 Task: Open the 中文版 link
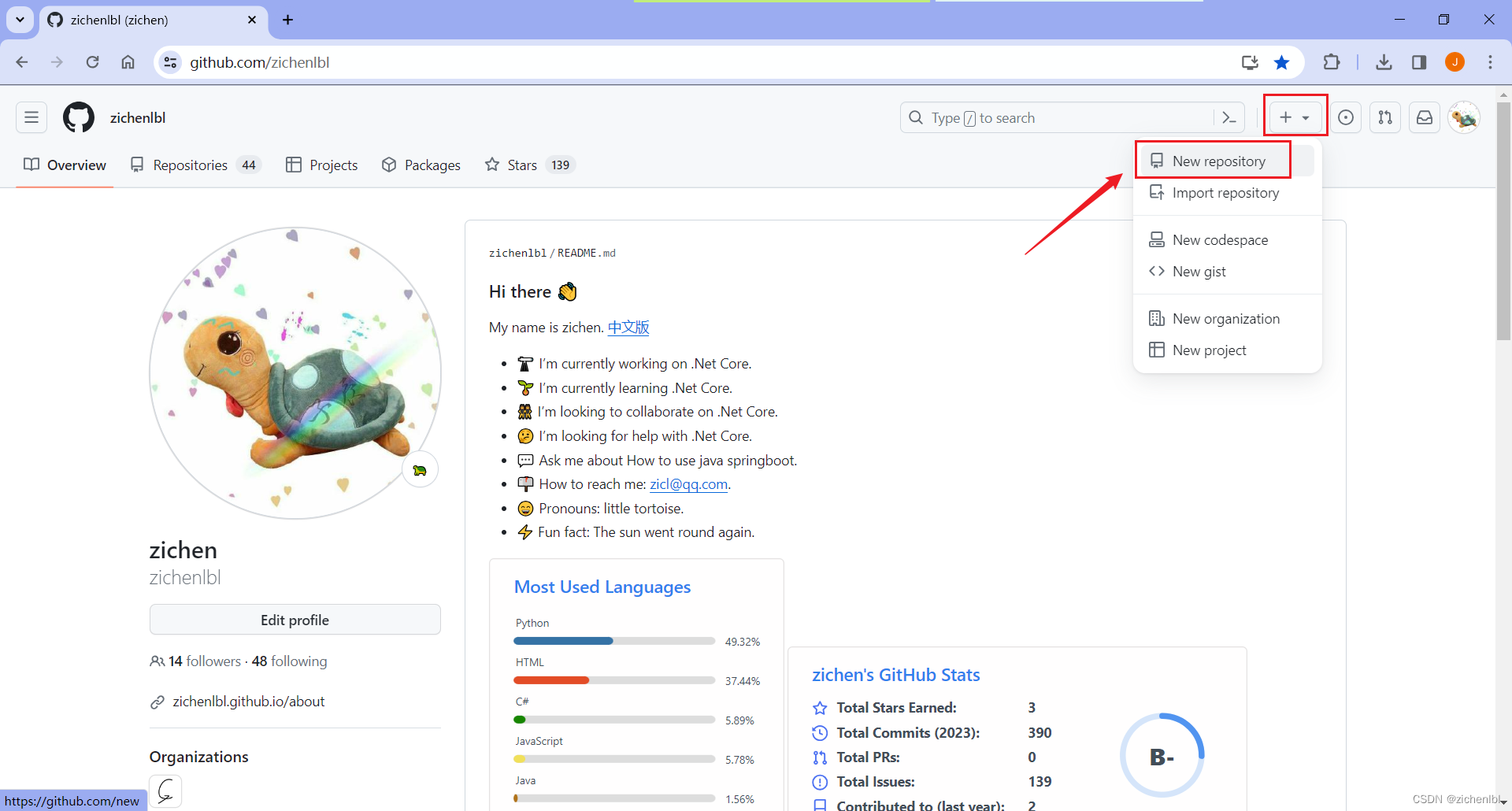[x=628, y=328]
